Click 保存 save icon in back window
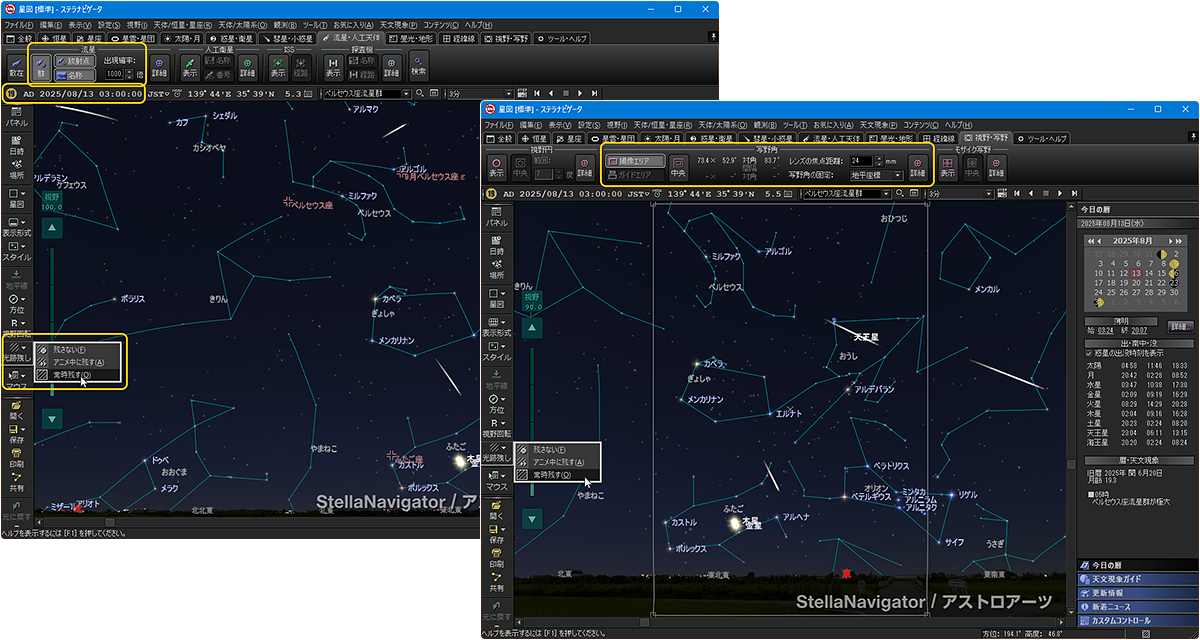Screen dimensions: 1200x640 pyautogui.click(x=15, y=434)
